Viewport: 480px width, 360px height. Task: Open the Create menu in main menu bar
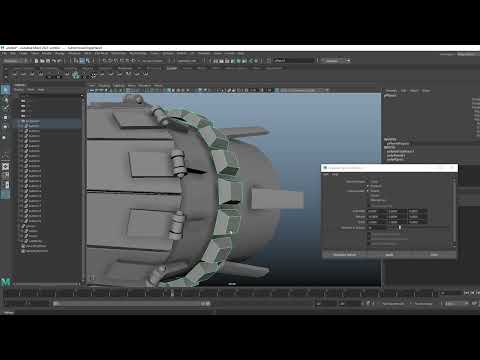click(24, 53)
